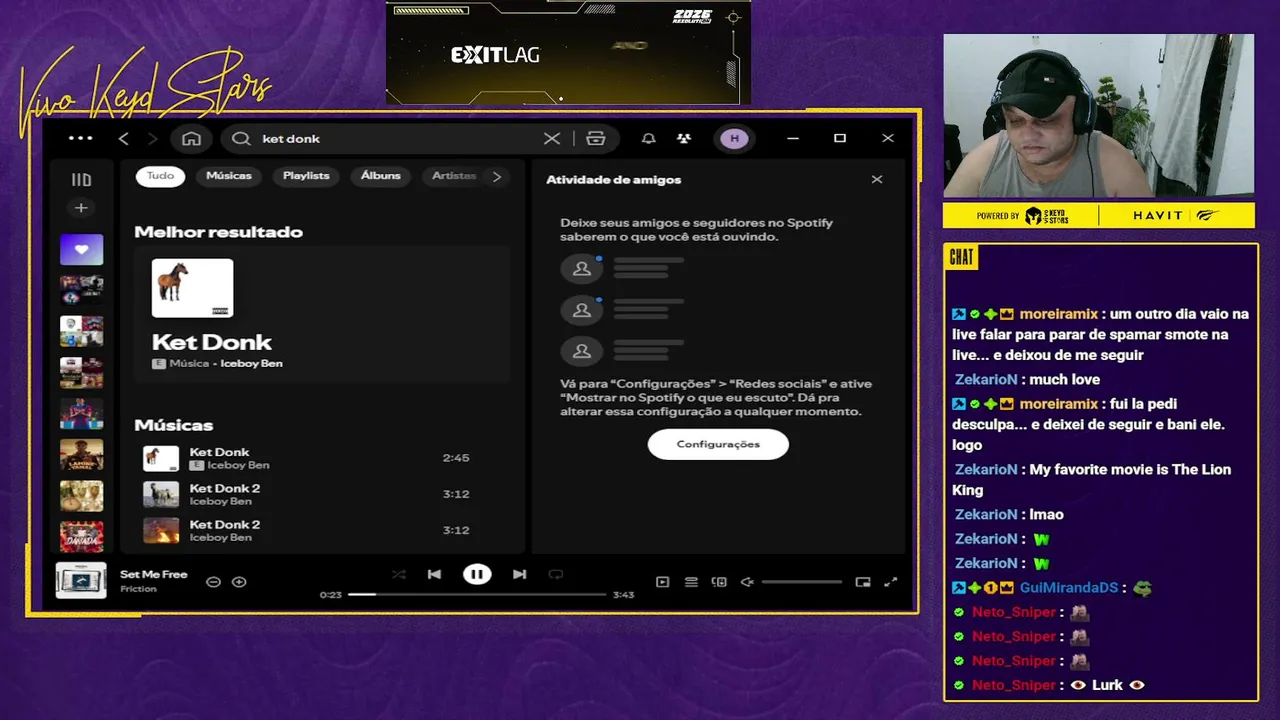Click the 3:12 duration of gray-cover 'Ket Donk 2'
Screen dimensions: 1280x720
456,494
